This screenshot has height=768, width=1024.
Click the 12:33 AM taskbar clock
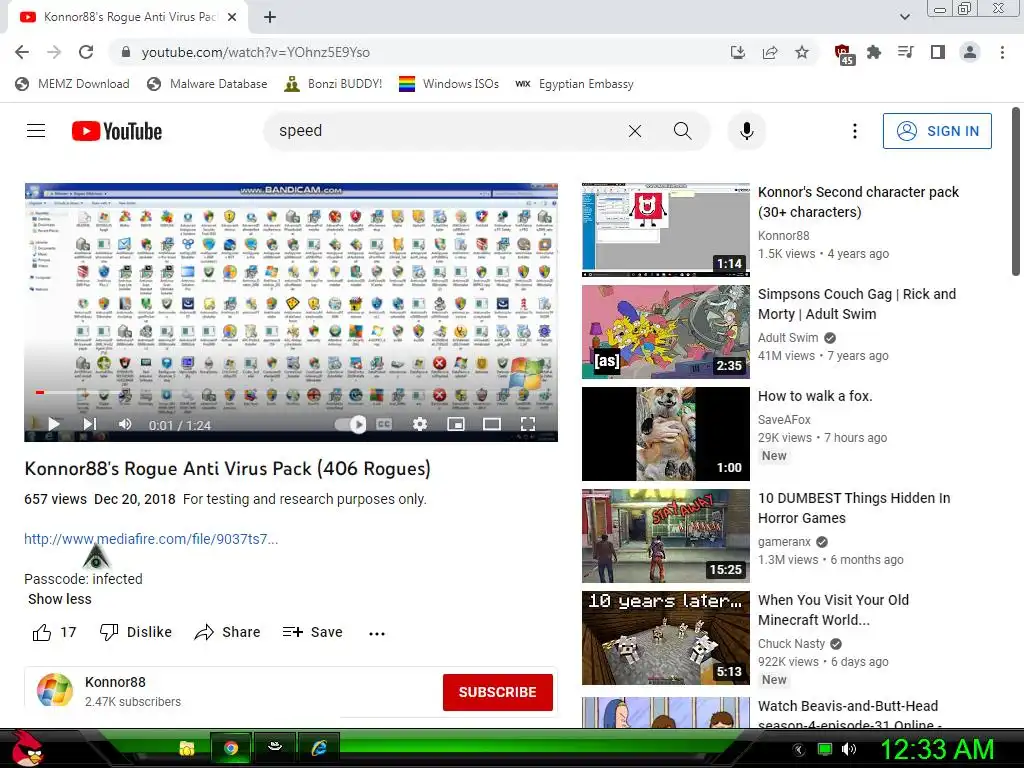[x=937, y=749]
